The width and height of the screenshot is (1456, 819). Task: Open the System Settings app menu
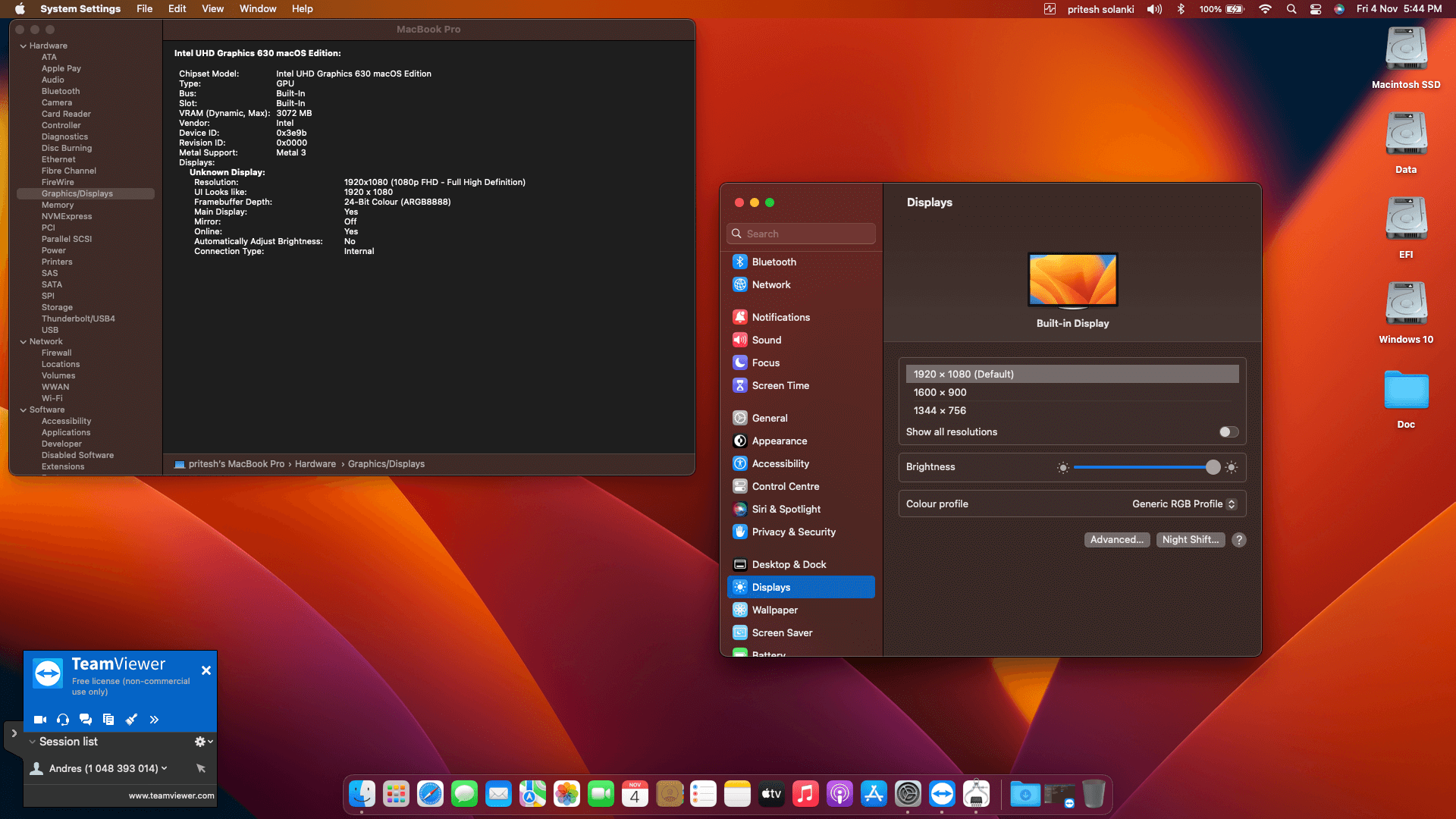point(80,9)
